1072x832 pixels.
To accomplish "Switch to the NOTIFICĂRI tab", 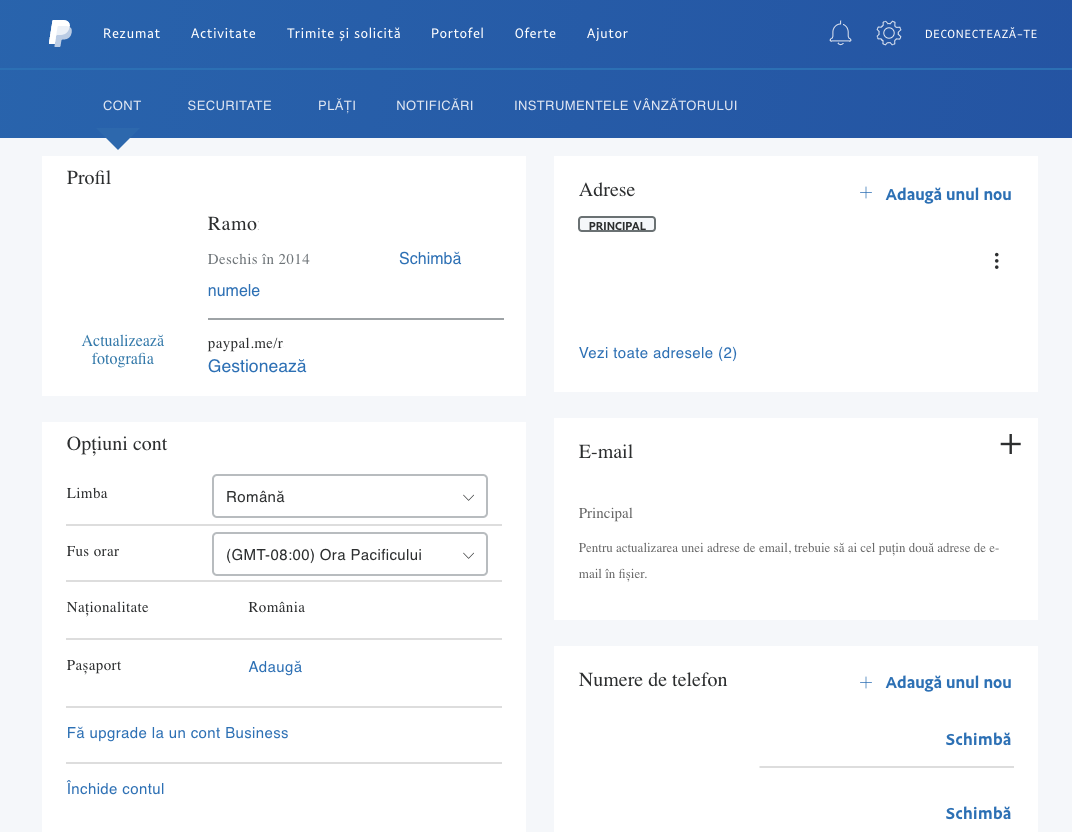I will [434, 105].
